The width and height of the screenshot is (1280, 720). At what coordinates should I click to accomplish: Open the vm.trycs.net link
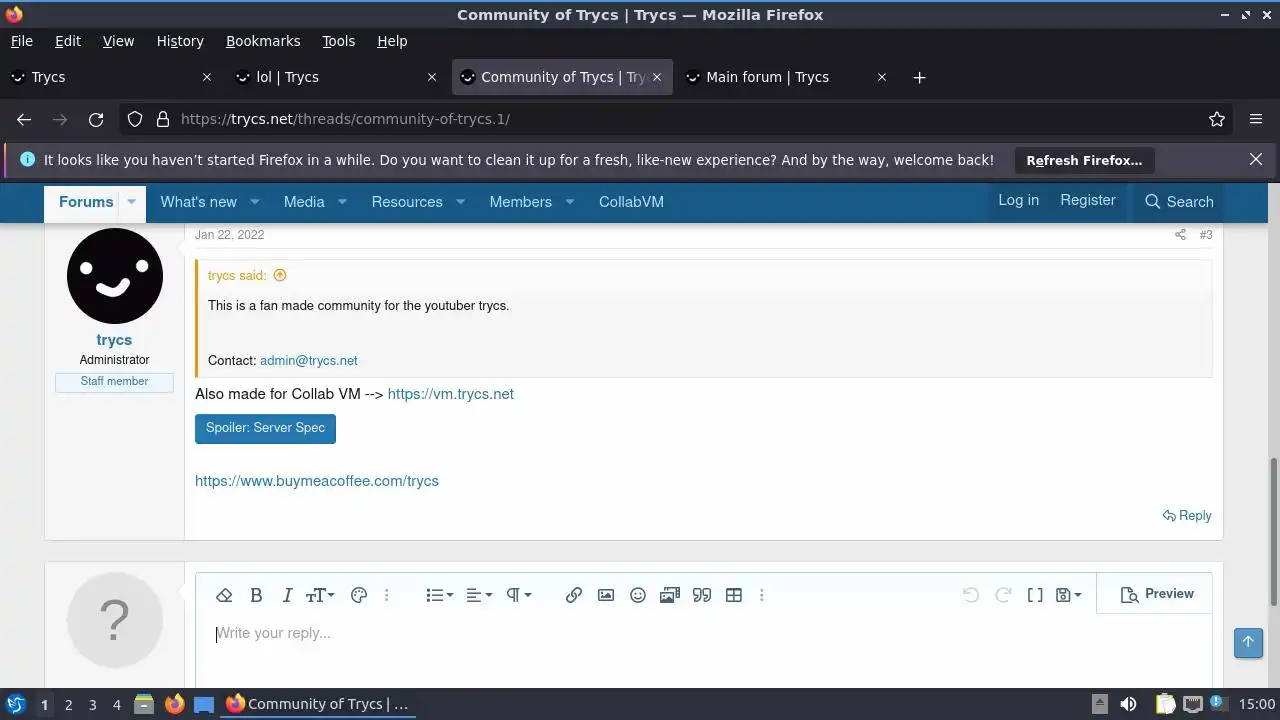(x=451, y=394)
